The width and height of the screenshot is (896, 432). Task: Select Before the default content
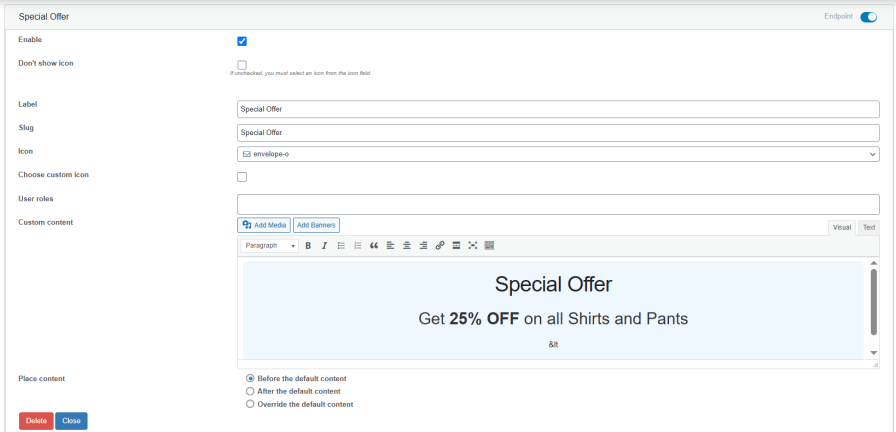click(250, 378)
